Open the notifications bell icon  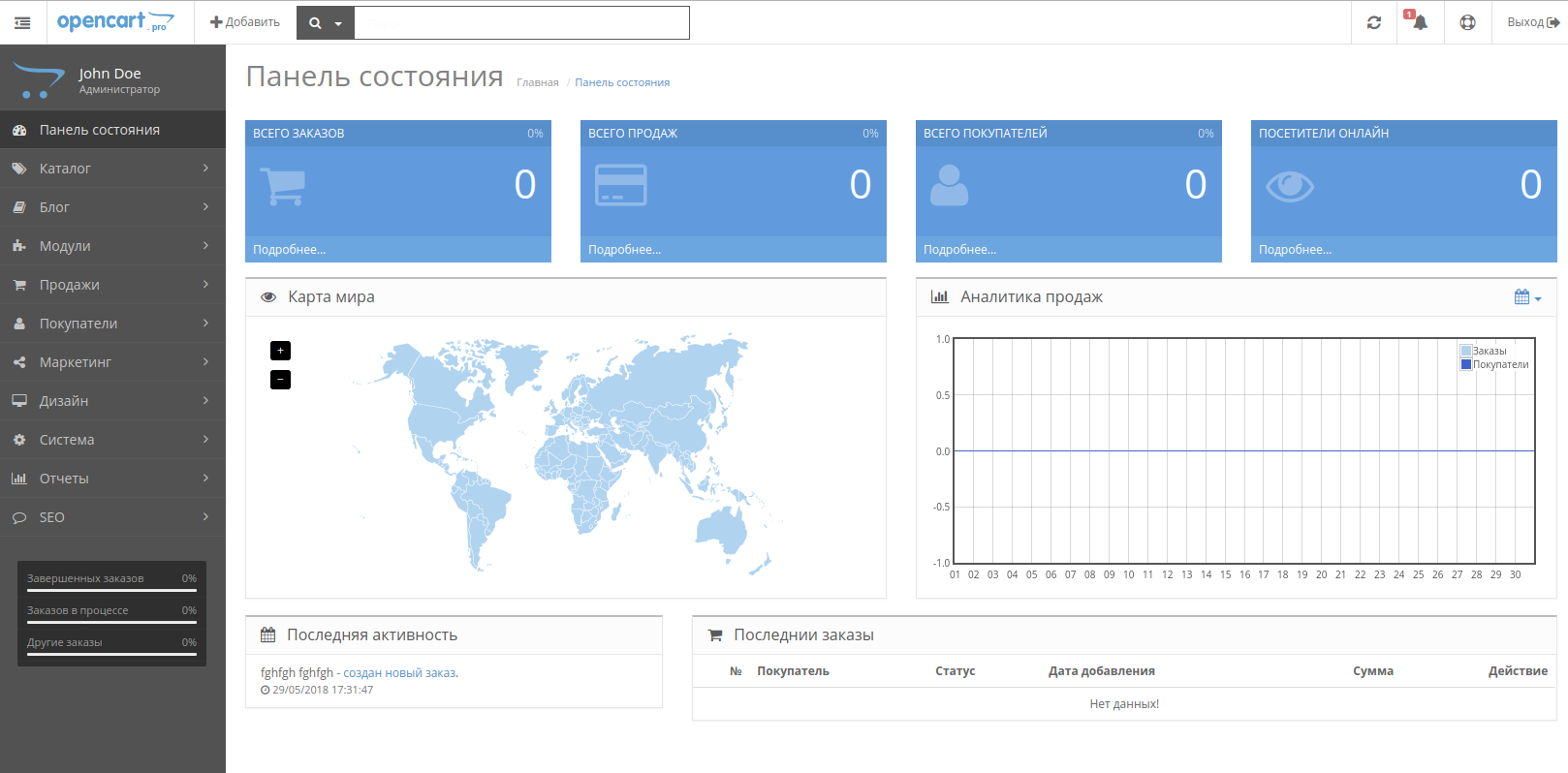[x=1420, y=22]
